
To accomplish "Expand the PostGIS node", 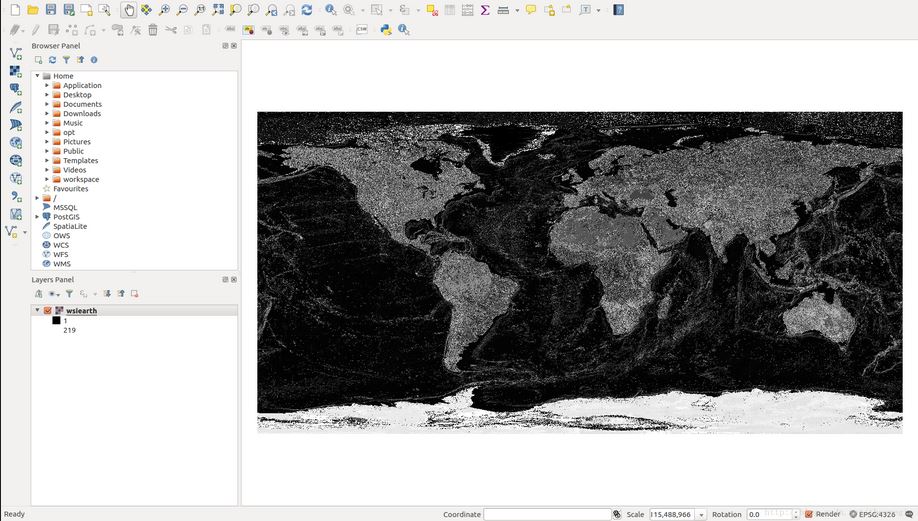I will click(37, 217).
